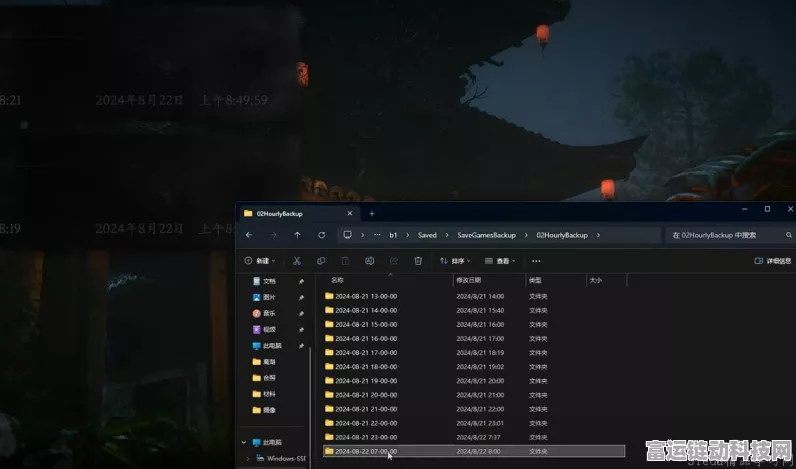
Task: Click the pin icon beside 文档
Action: [301, 281]
